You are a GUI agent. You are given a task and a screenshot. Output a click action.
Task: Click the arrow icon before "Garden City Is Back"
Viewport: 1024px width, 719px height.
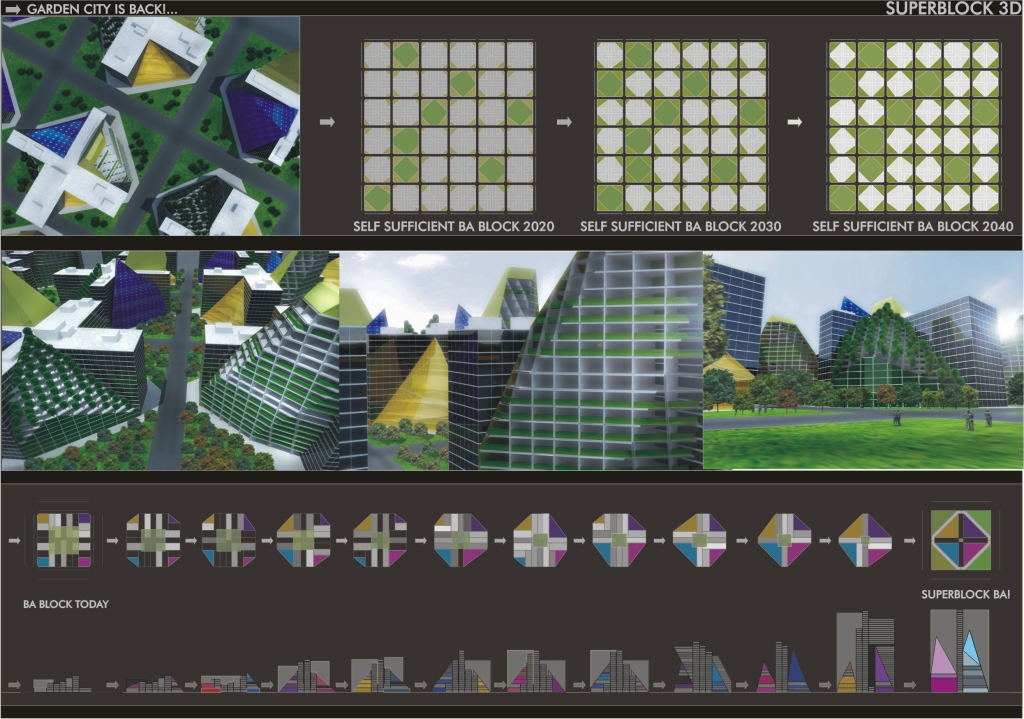point(13,9)
